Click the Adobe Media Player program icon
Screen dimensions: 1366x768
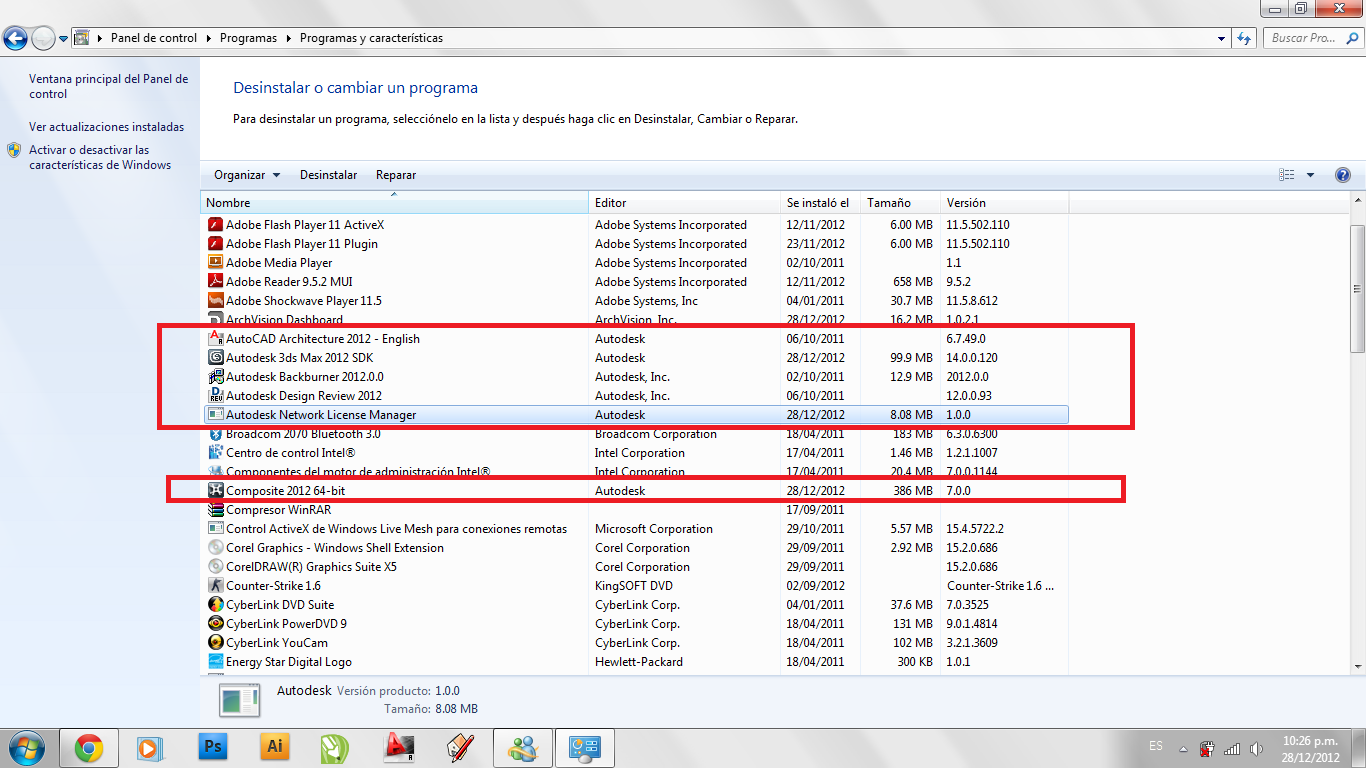tap(215, 263)
